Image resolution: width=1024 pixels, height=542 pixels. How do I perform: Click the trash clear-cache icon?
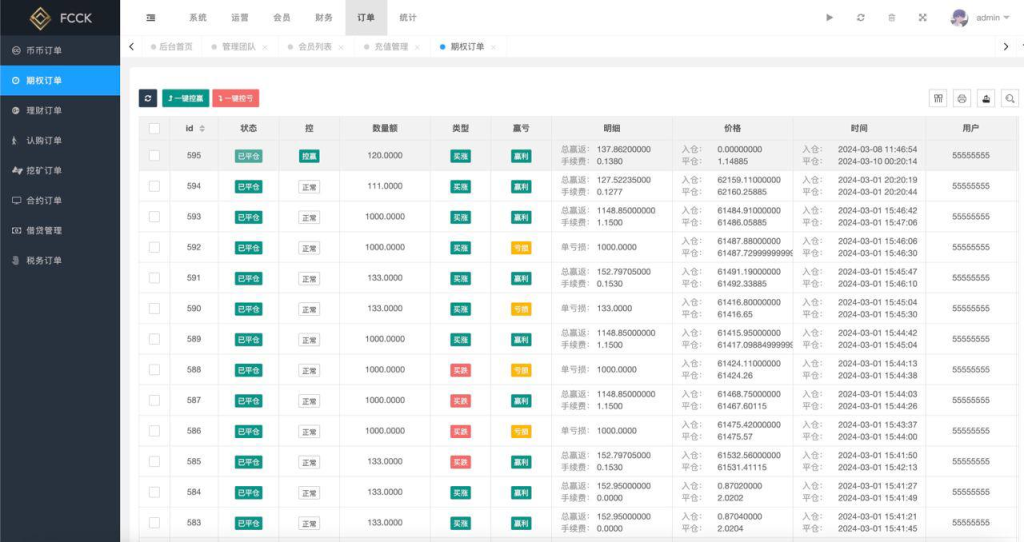891,18
